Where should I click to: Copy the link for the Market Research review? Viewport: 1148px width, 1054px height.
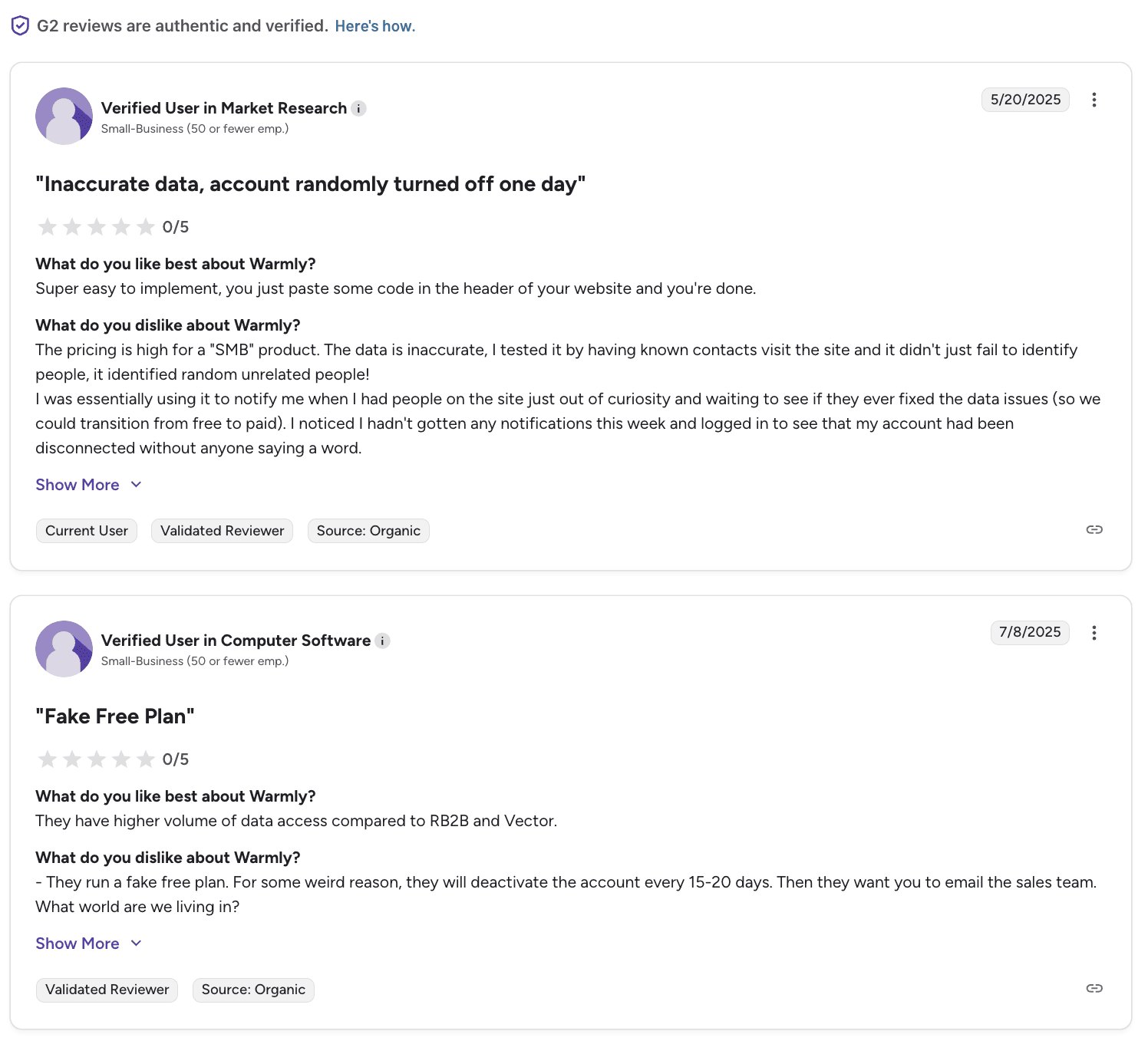pyautogui.click(x=1094, y=529)
